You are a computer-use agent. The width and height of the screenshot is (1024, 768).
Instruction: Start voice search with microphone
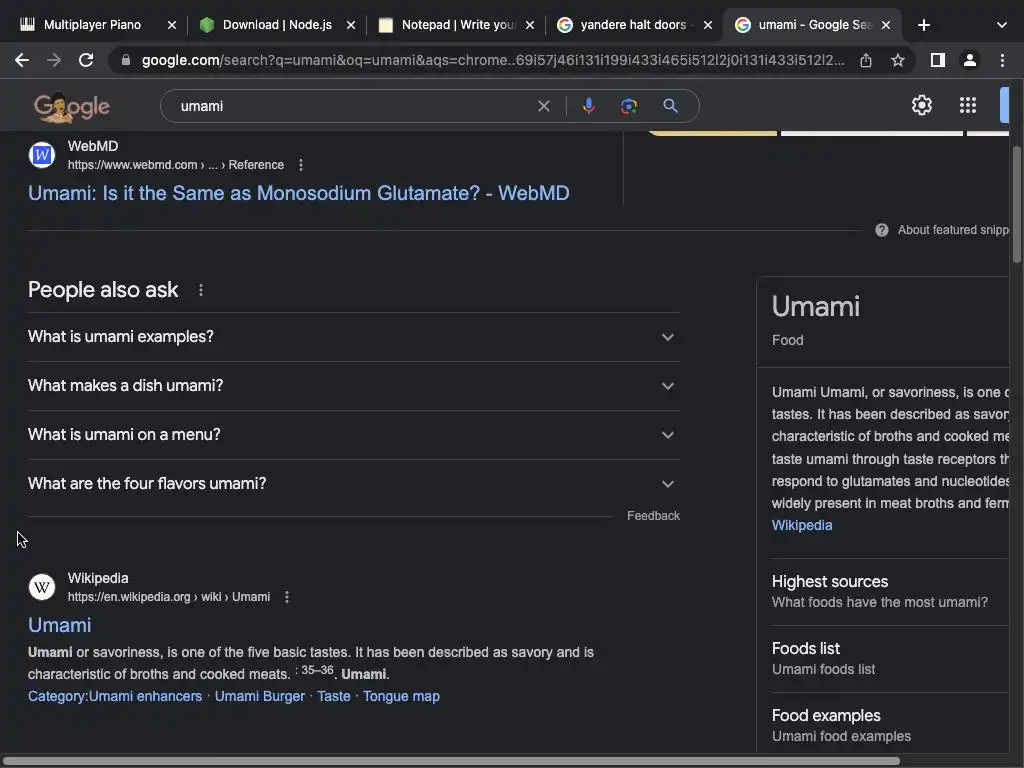pyautogui.click(x=588, y=106)
